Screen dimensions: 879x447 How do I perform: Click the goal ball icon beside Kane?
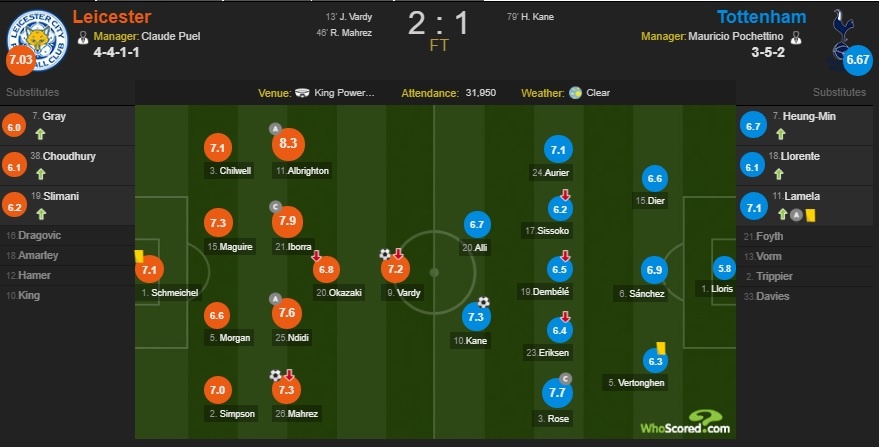(x=484, y=302)
